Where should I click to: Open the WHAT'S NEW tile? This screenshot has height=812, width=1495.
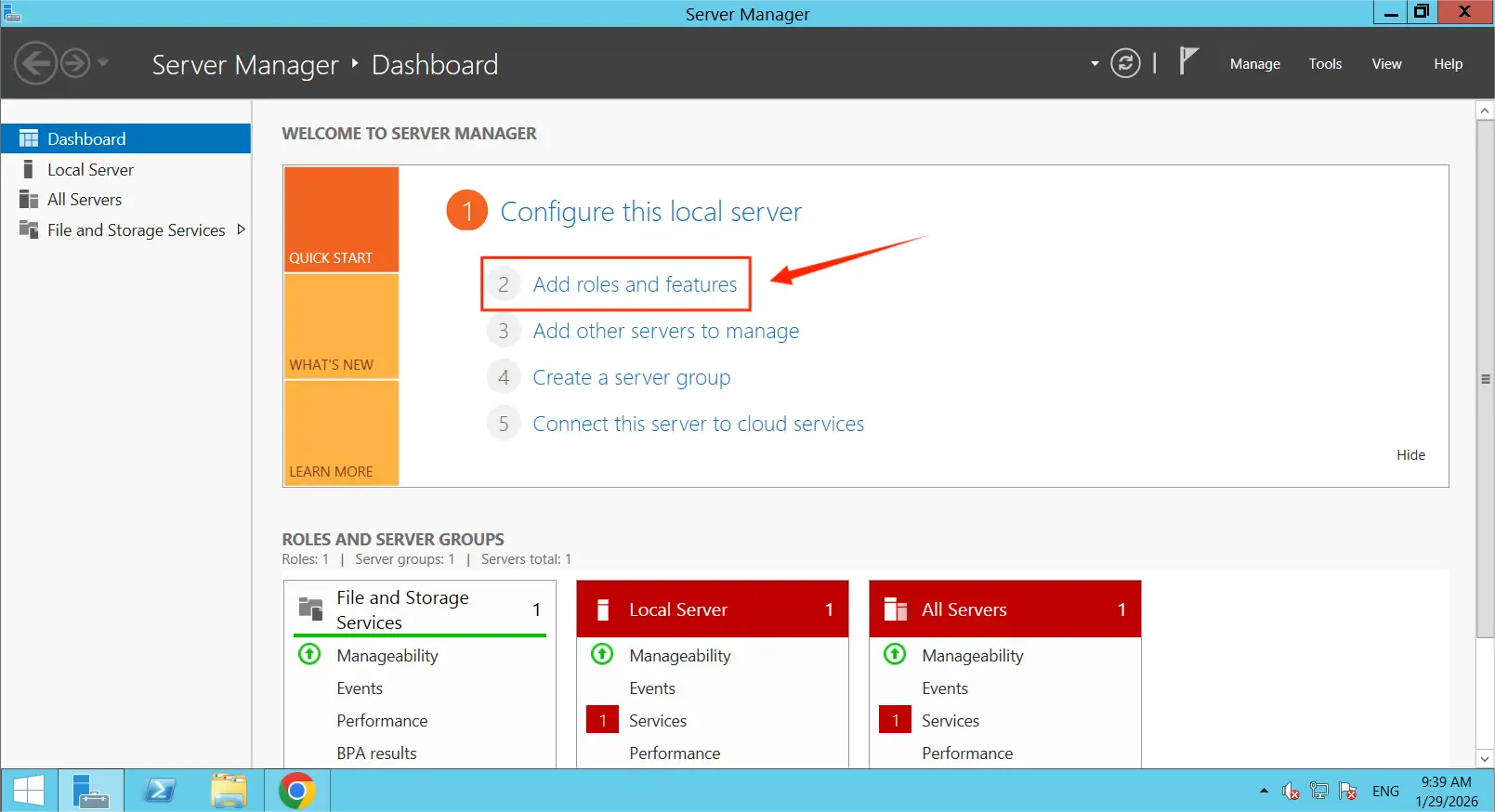pyautogui.click(x=341, y=326)
